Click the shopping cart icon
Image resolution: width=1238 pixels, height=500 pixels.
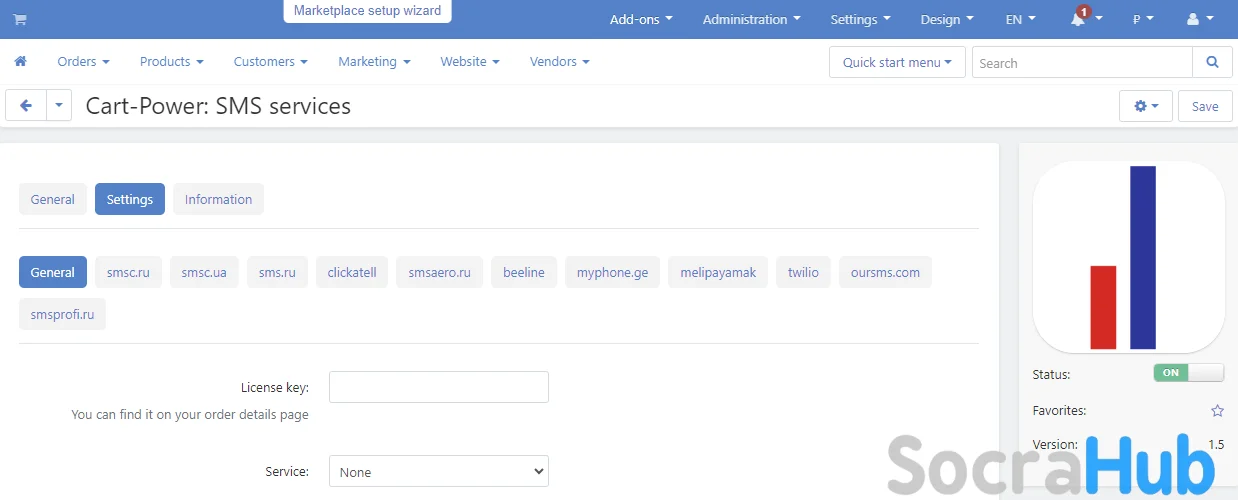tap(20, 20)
